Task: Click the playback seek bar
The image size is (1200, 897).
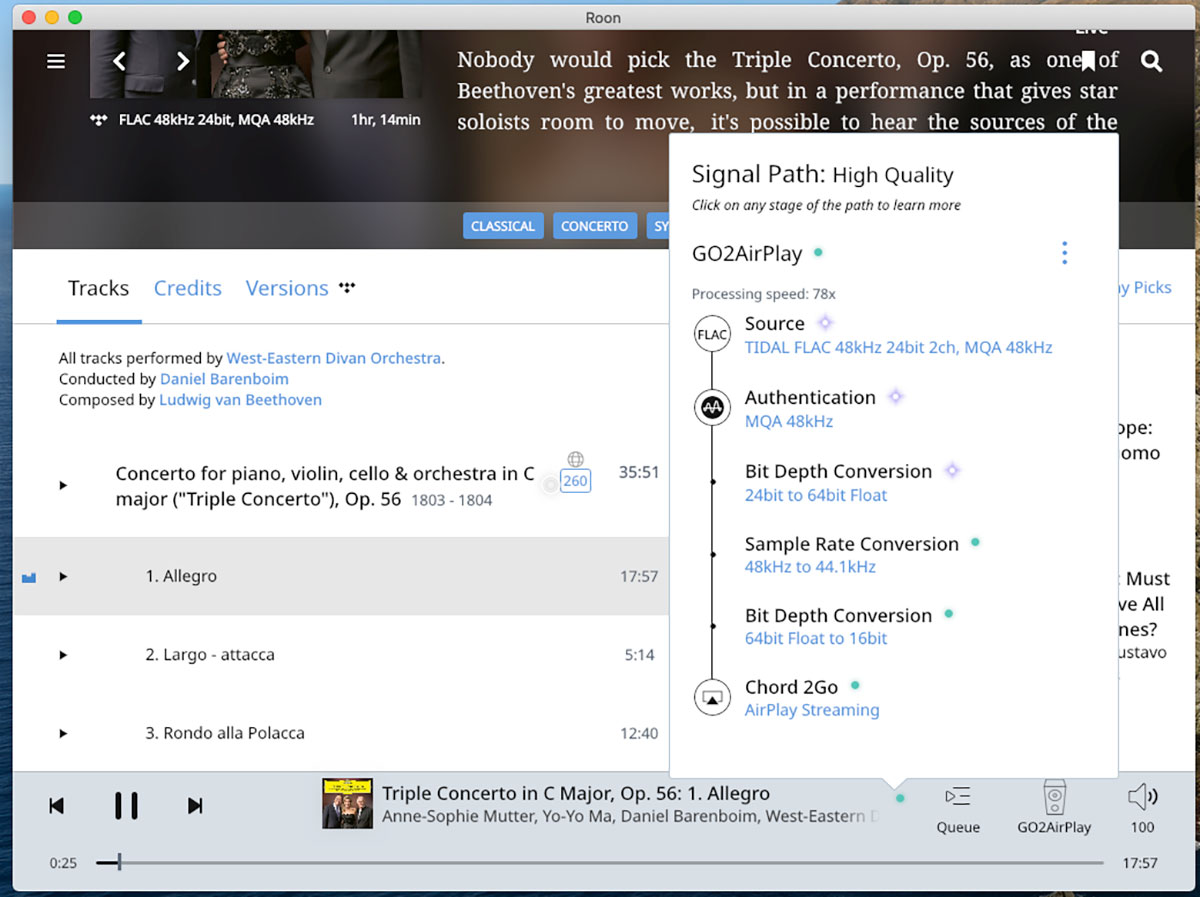Action: [x=600, y=862]
